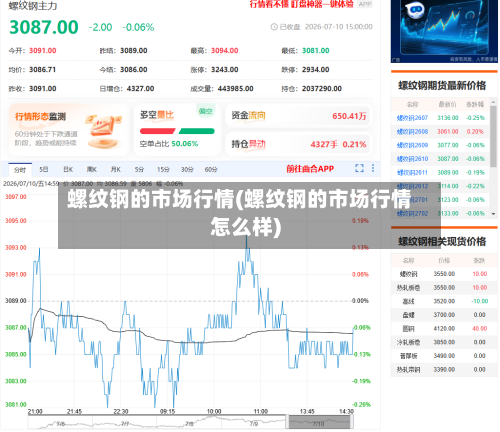
Task: Click the 最低 3081.00 value
Action: pos(315,50)
